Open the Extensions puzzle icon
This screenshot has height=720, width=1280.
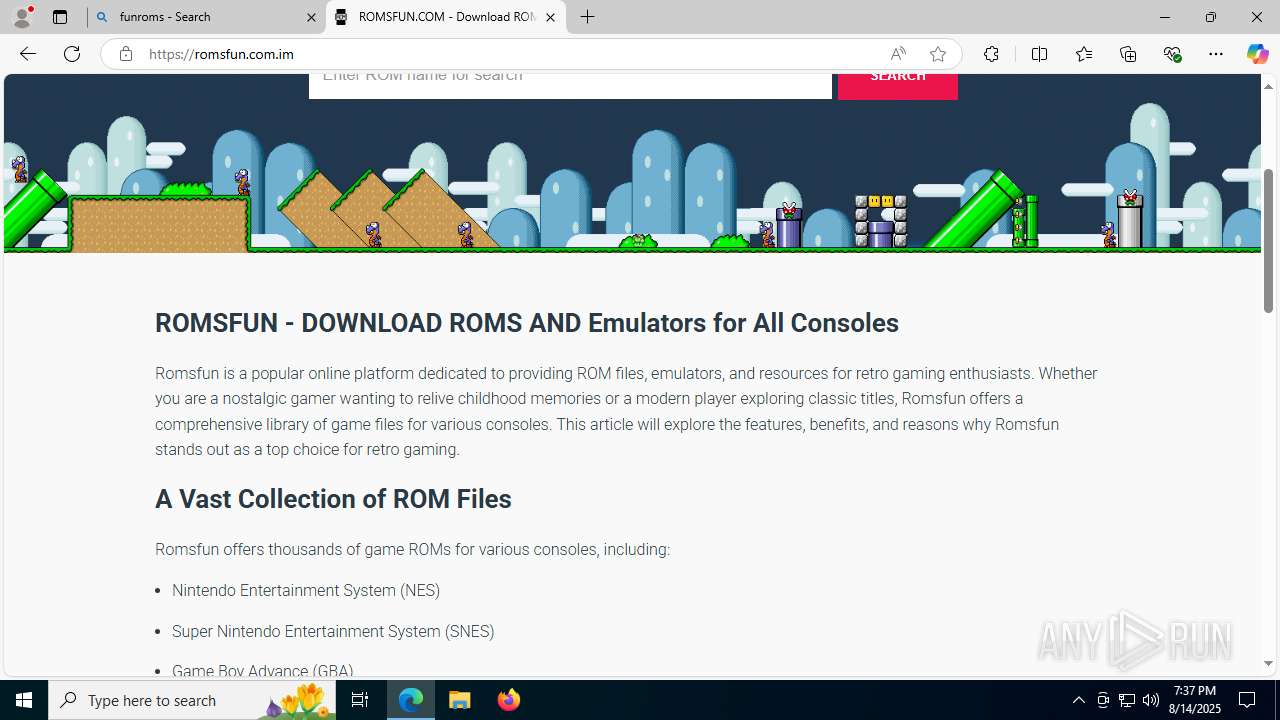(x=991, y=54)
